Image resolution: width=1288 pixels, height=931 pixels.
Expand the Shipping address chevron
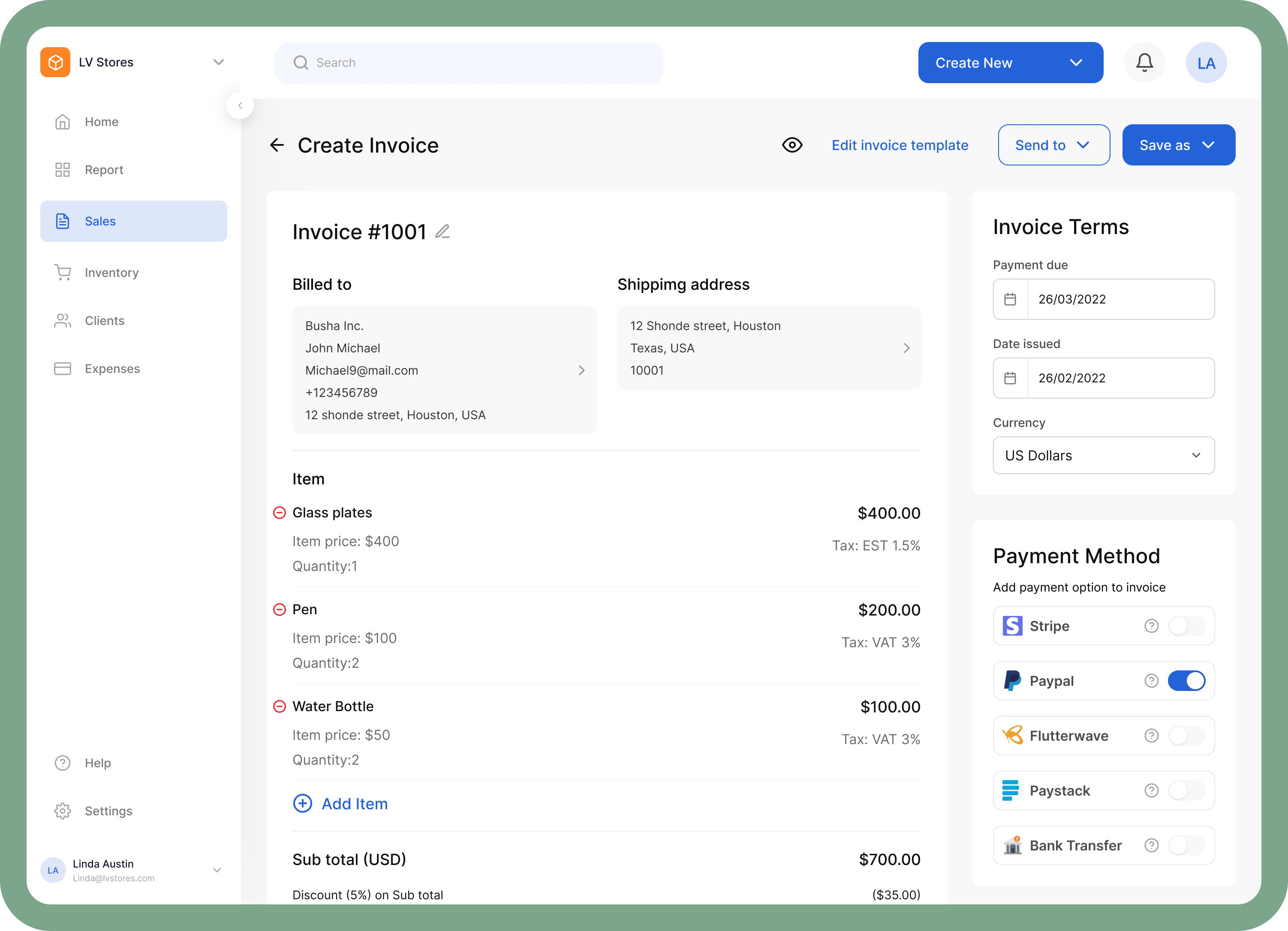(x=906, y=348)
